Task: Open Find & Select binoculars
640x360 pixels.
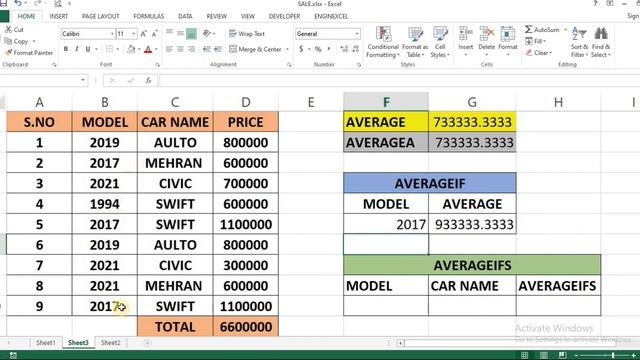Action: click(x=601, y=42)
